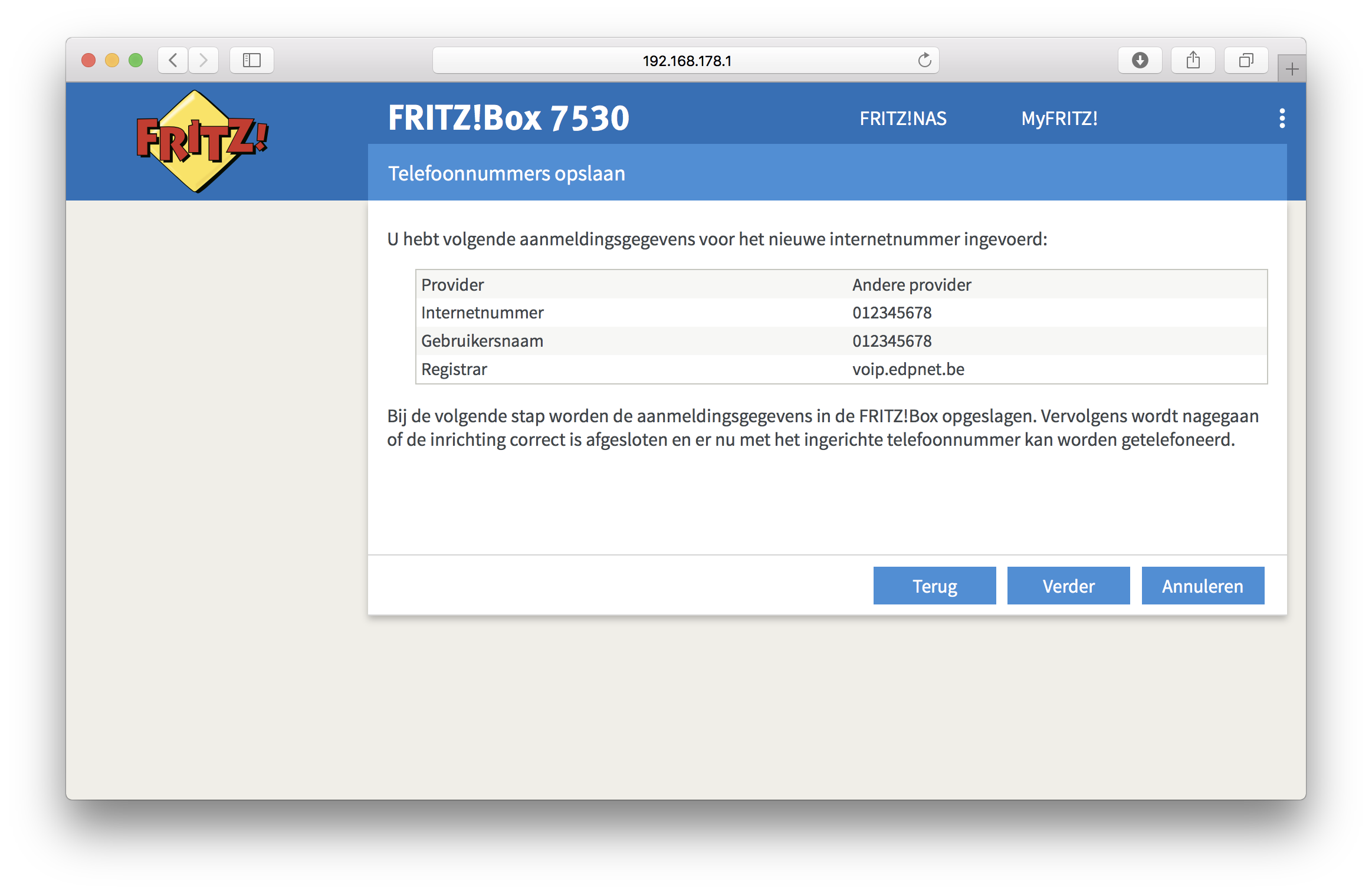Minimize the window with yellow button
1372x894 pixels.
tap(112, 60)
